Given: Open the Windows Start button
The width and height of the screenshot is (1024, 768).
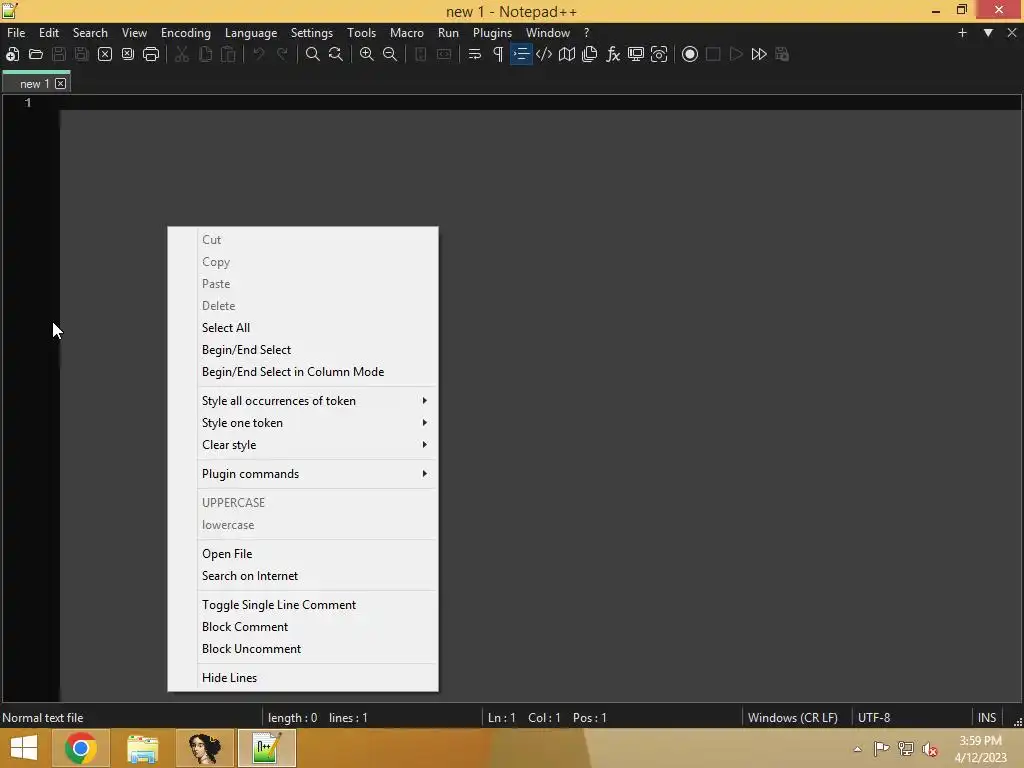Looking at the screenshot, I should (x=24, y=748).
